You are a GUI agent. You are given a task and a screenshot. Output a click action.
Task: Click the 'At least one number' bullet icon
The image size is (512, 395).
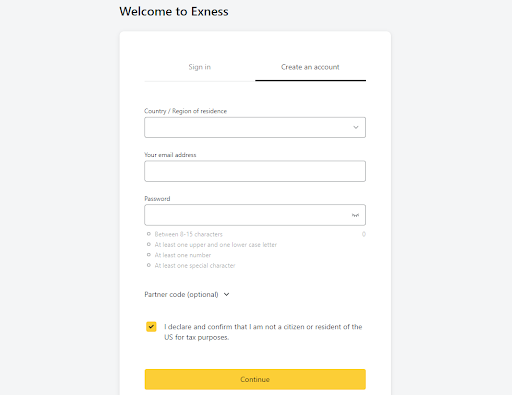coord(149,255)
